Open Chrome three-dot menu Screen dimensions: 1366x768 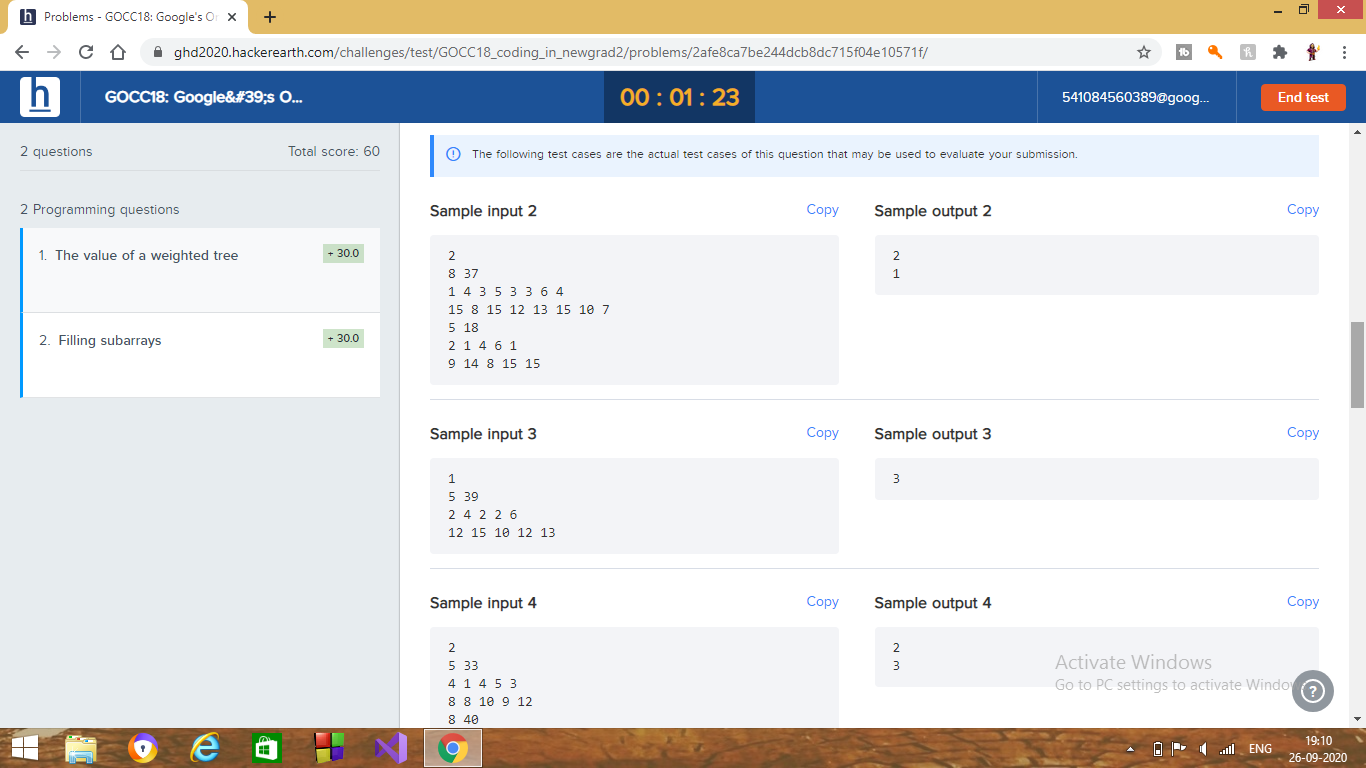tap(1344, 52)
